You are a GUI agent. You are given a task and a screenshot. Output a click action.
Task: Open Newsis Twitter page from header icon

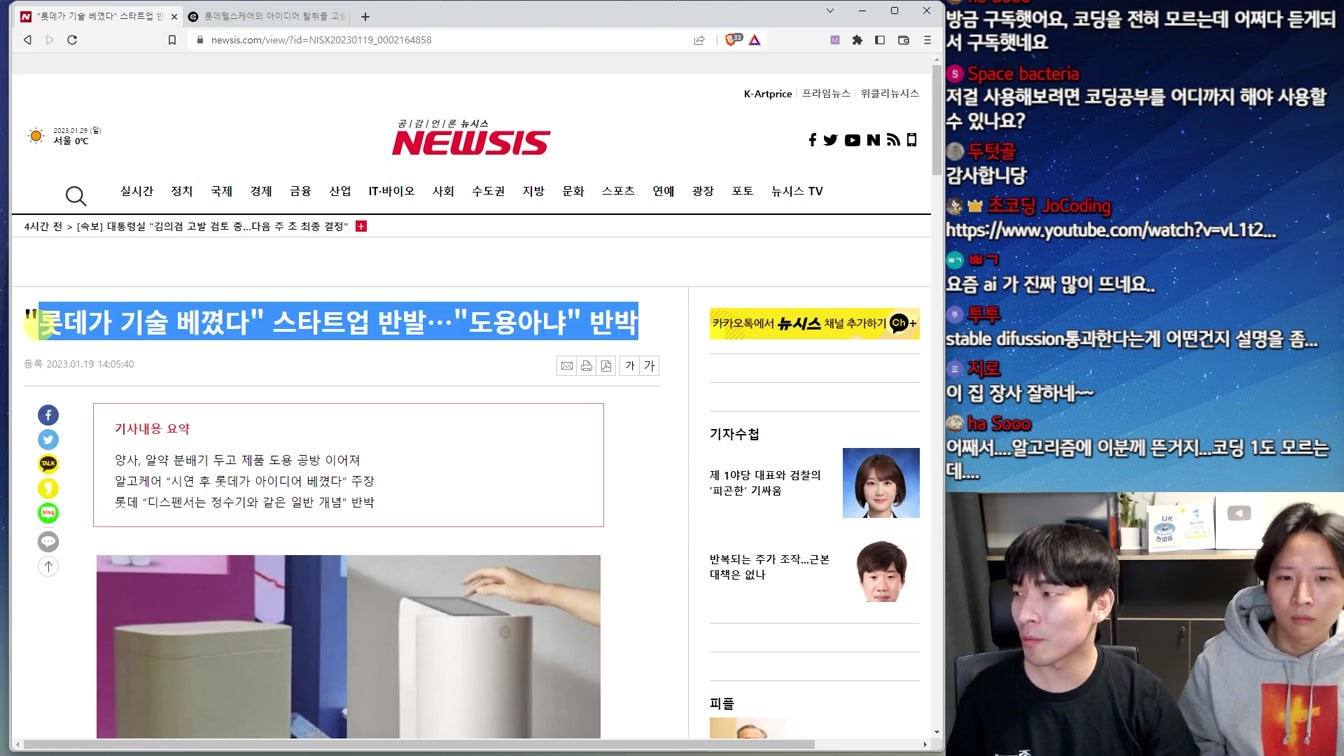[830, 141]
